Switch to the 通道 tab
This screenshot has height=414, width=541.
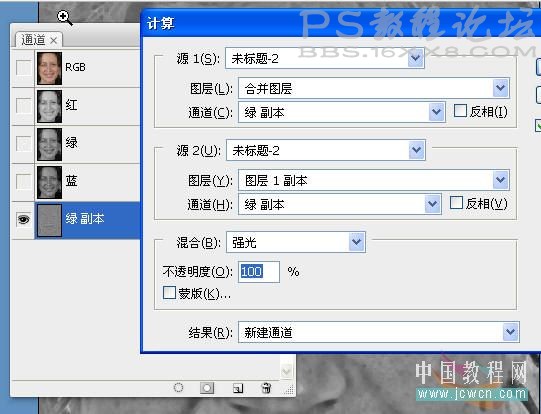33,40
